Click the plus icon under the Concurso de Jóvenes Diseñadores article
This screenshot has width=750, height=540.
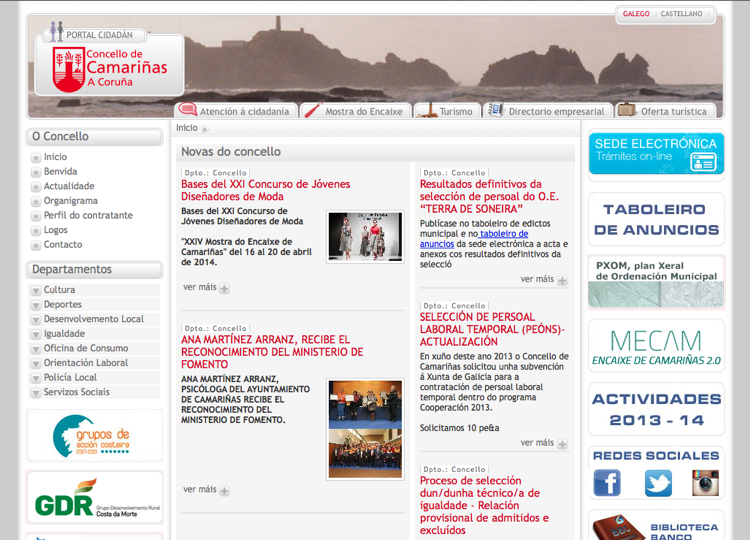pos(224,288)
